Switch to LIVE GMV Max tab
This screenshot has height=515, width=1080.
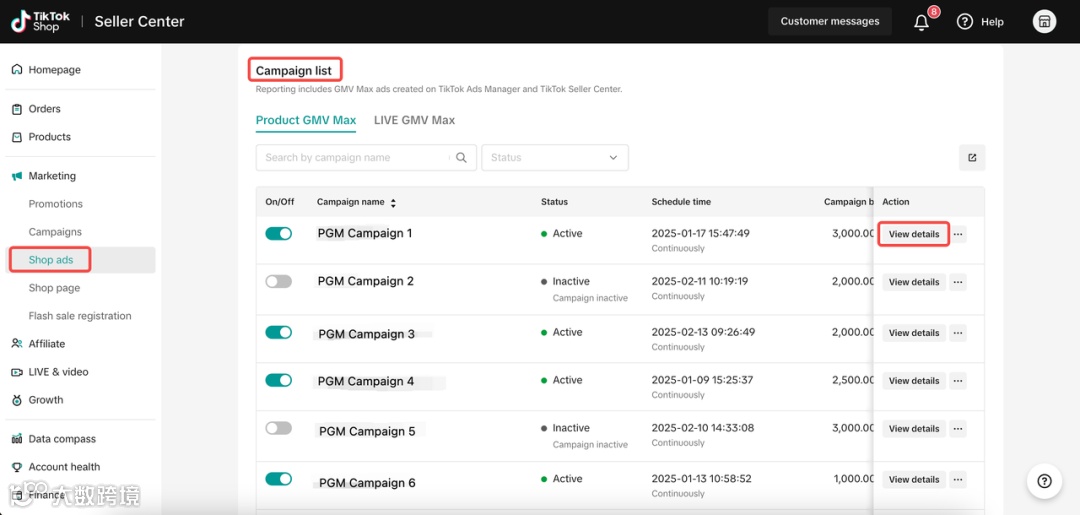[x=415, y=120]
